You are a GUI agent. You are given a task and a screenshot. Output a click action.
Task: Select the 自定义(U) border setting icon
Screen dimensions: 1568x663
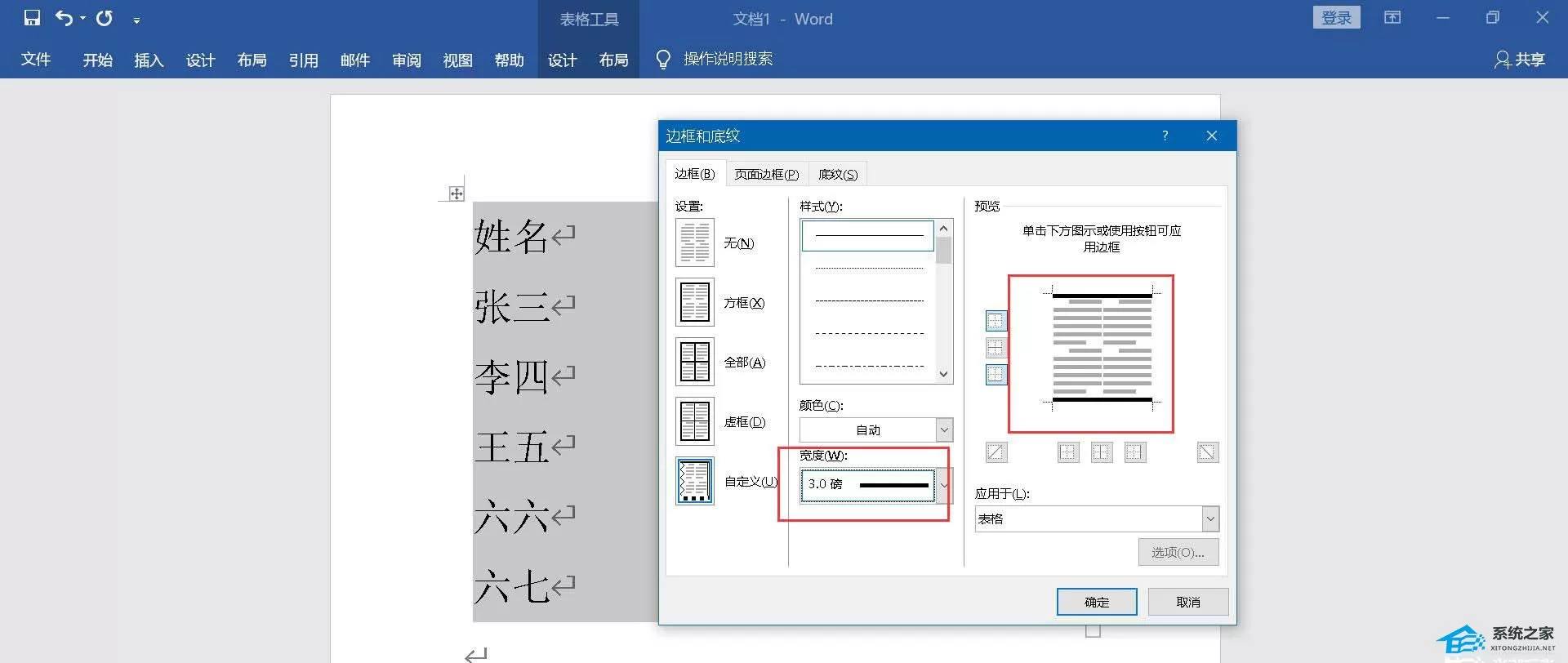pos(695,481)
